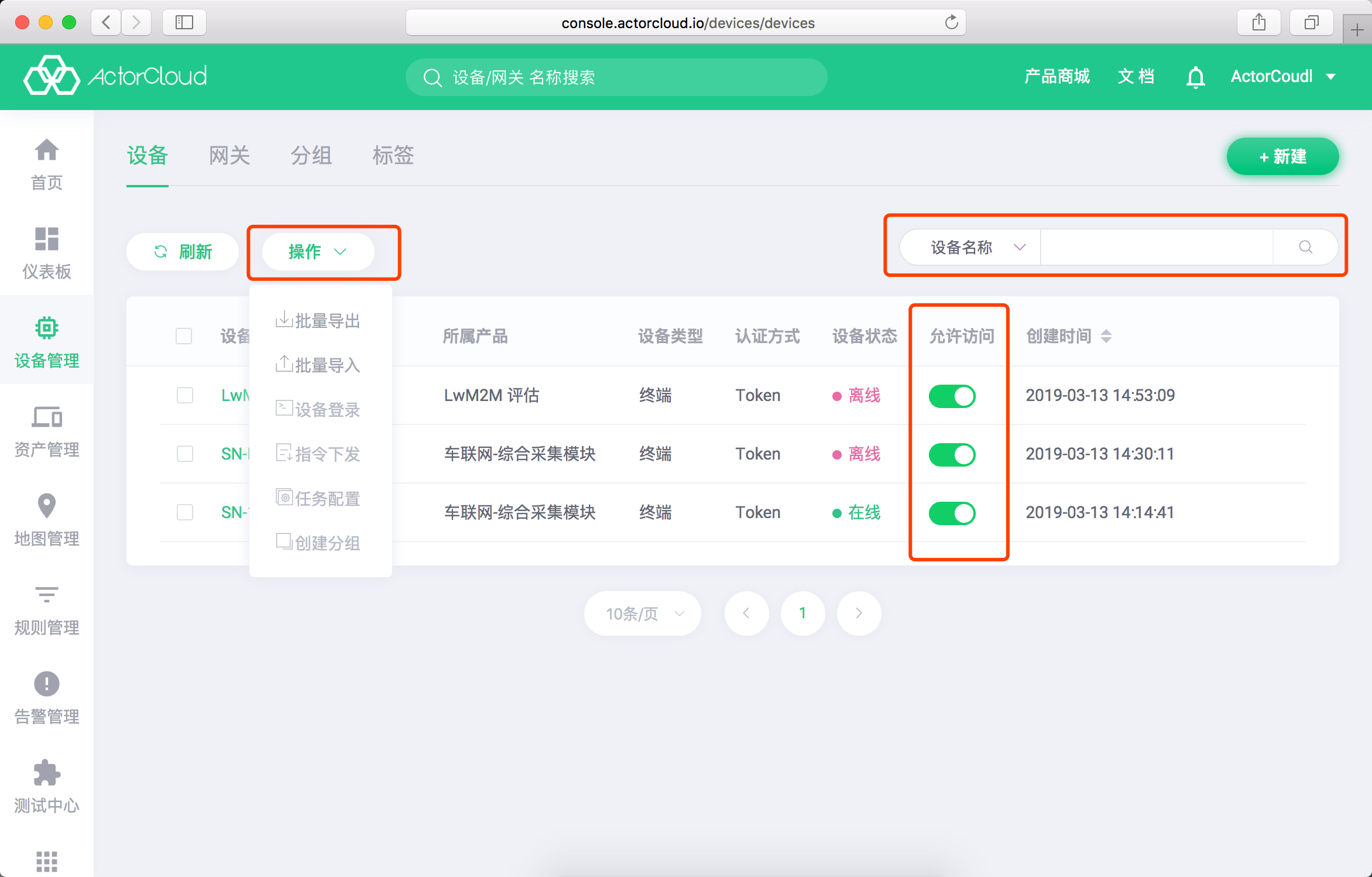This screenshot has height=877, width=1372.
Task: Toggle 允许访问 switch for the 在线 row
Action: pyautogui.click(x=952, y=513)
